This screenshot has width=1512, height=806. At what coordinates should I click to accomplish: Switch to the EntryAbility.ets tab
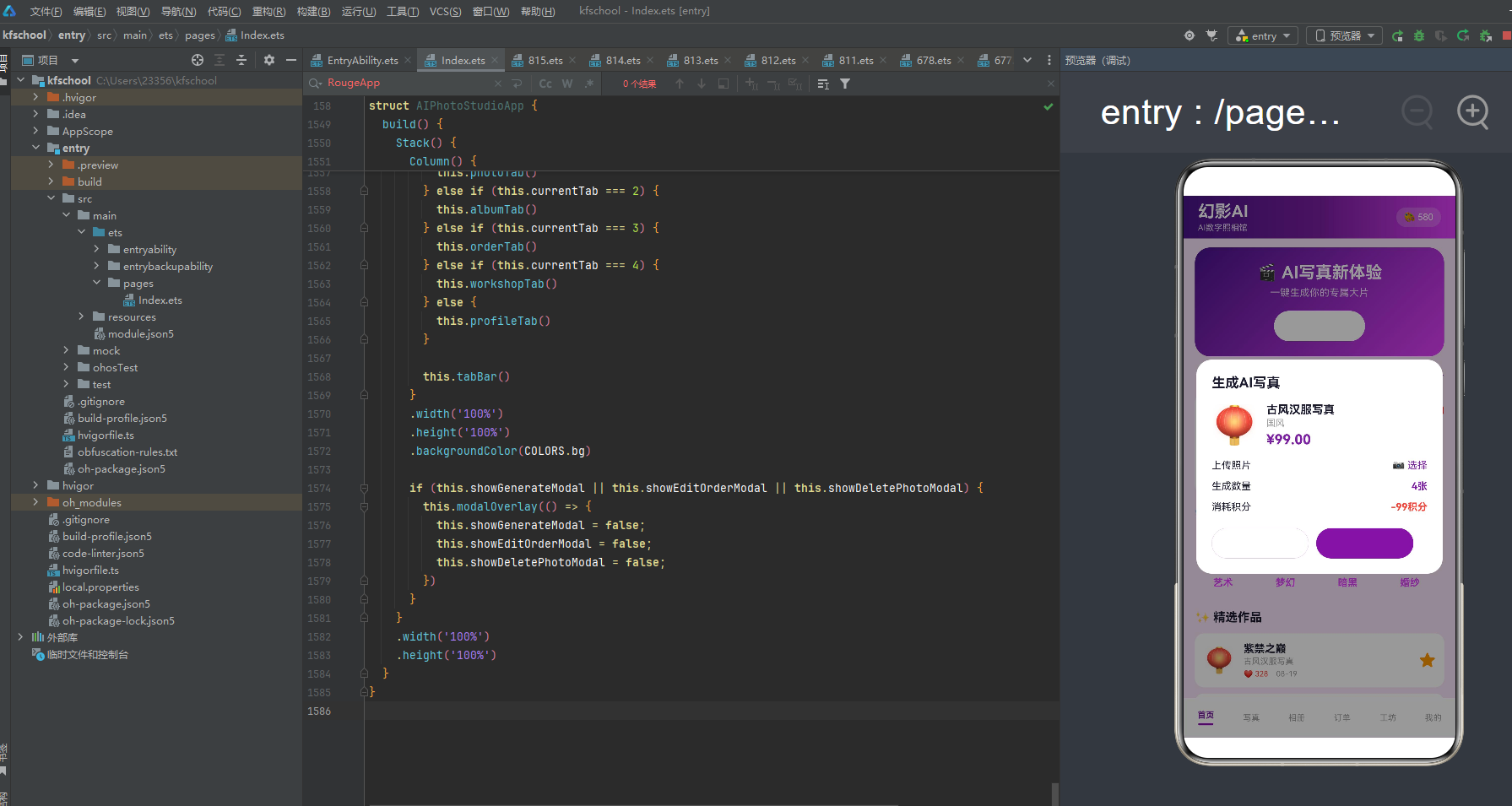(x=362, y=60)
